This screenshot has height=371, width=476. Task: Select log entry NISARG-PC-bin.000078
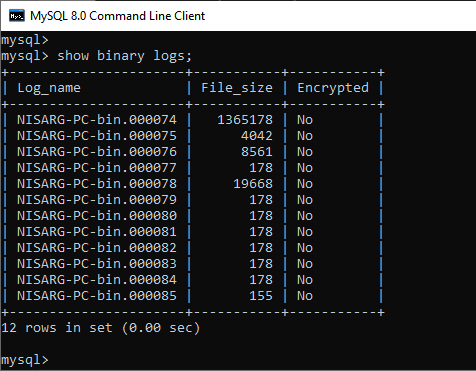tap(97, 184)
